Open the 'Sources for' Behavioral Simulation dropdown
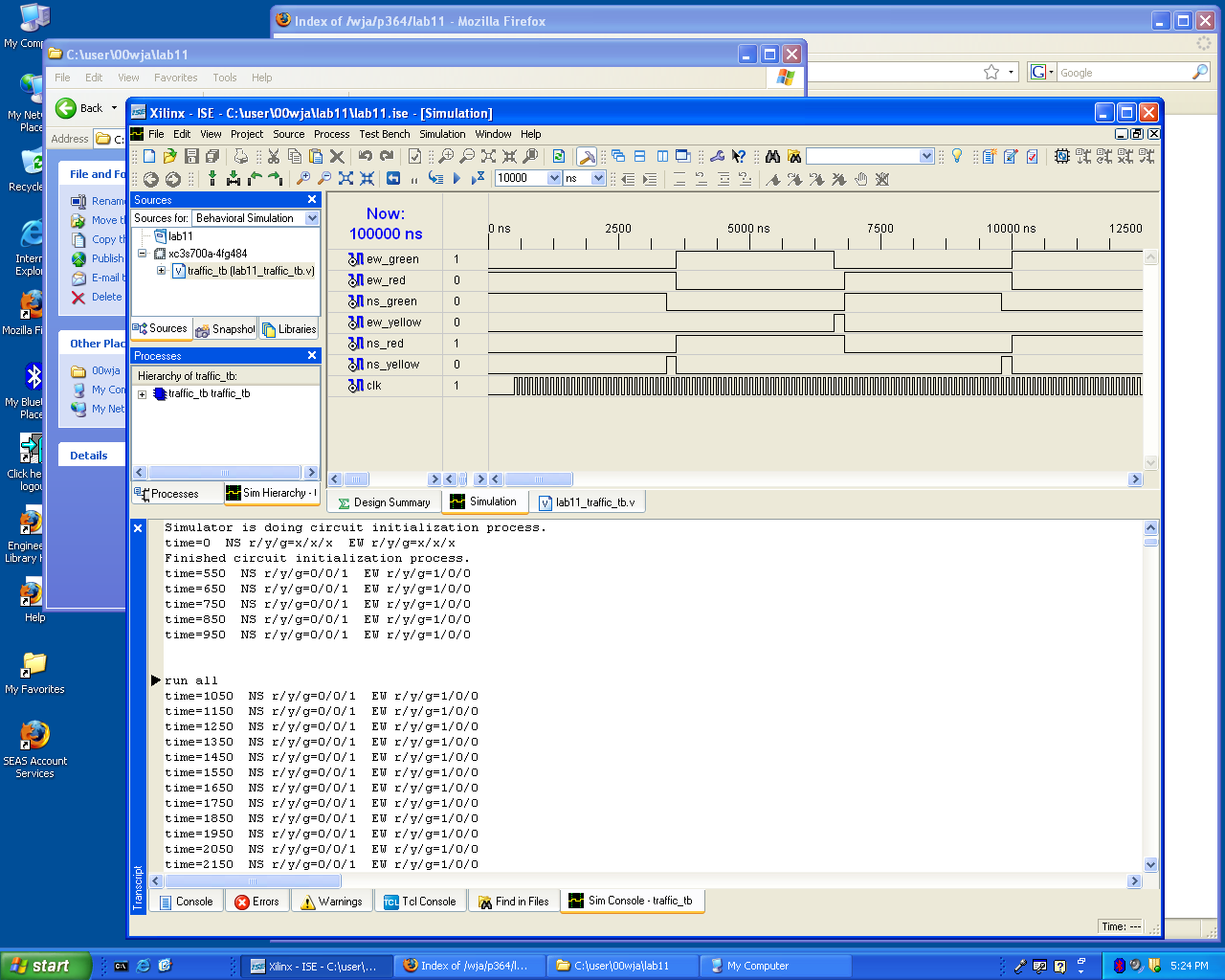Screen dimensions: 1225x980 (312, 218)
